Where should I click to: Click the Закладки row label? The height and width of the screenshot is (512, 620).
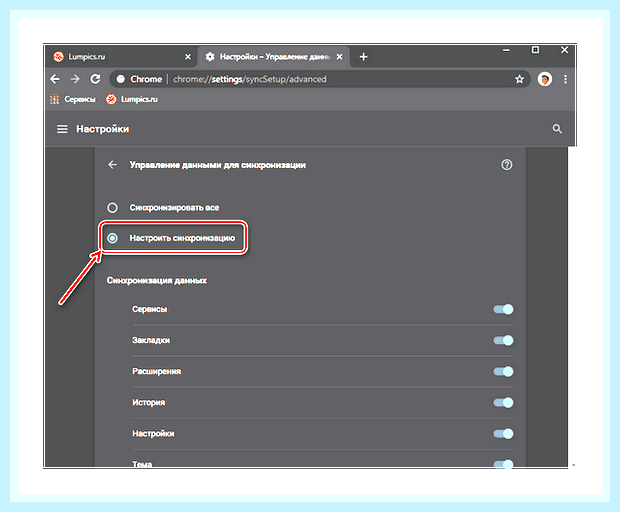tap(151, 340)
